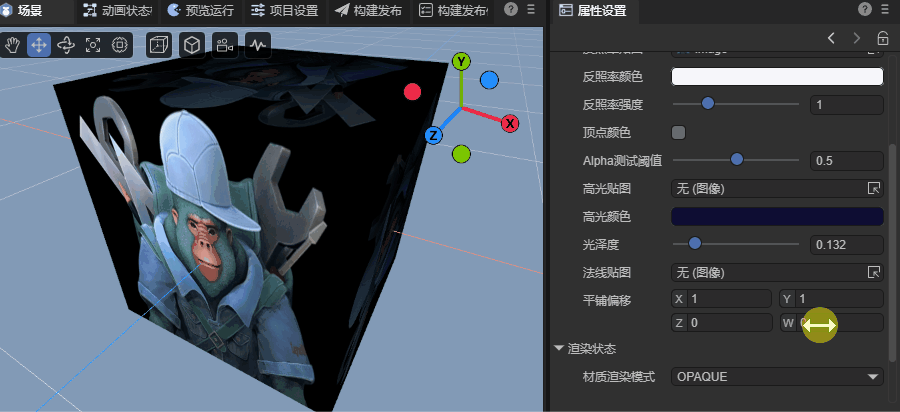Image resolution: width=900 pixels, height=412 pixels.
Task: Open the 高光颜色 dark color swatch
Action: click(x=777, y=216)
